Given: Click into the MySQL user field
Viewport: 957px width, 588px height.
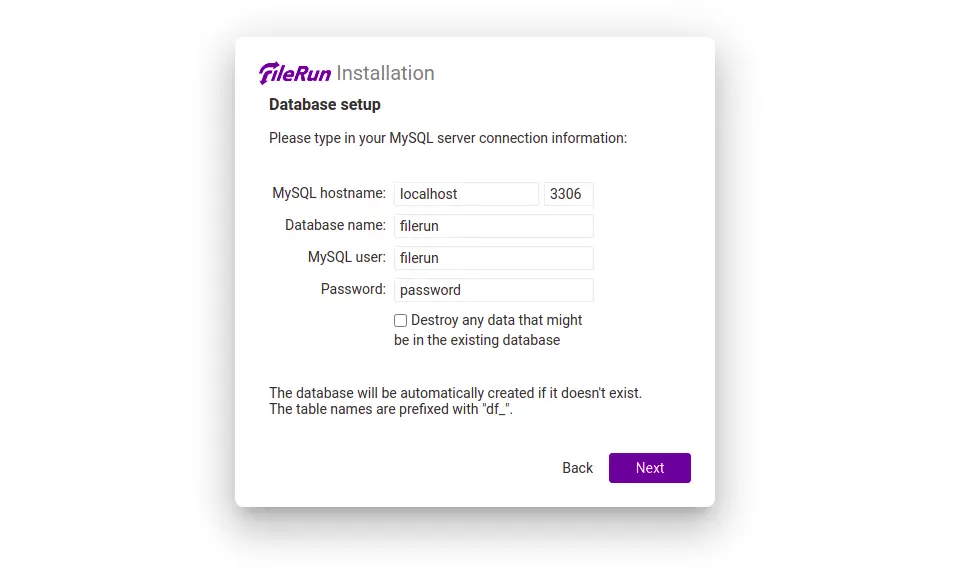Looking at the screenshot, I should coord(494,258).
